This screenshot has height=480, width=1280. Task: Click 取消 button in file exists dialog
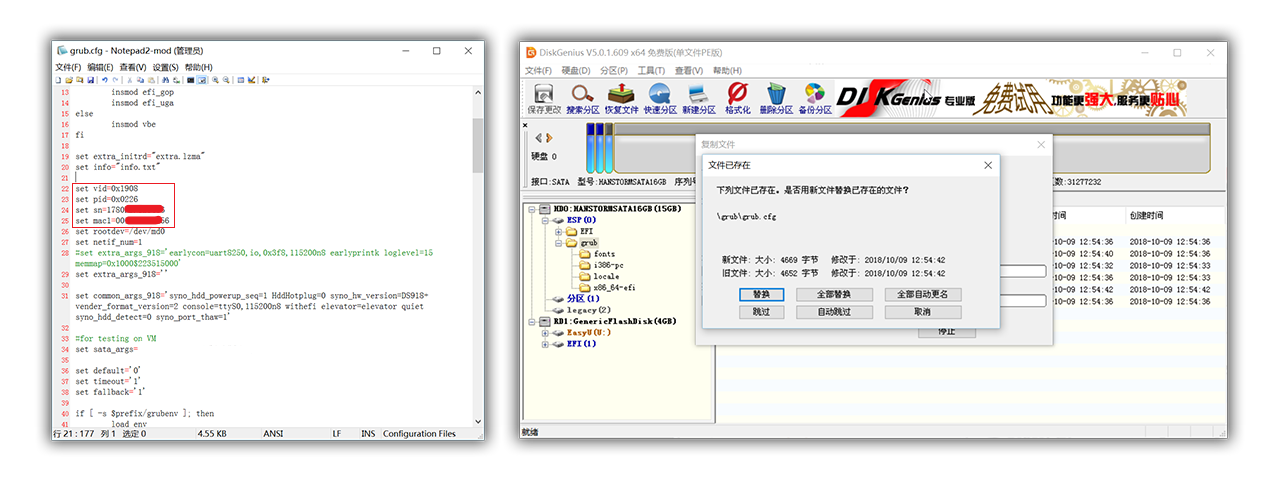click(922, 312)
